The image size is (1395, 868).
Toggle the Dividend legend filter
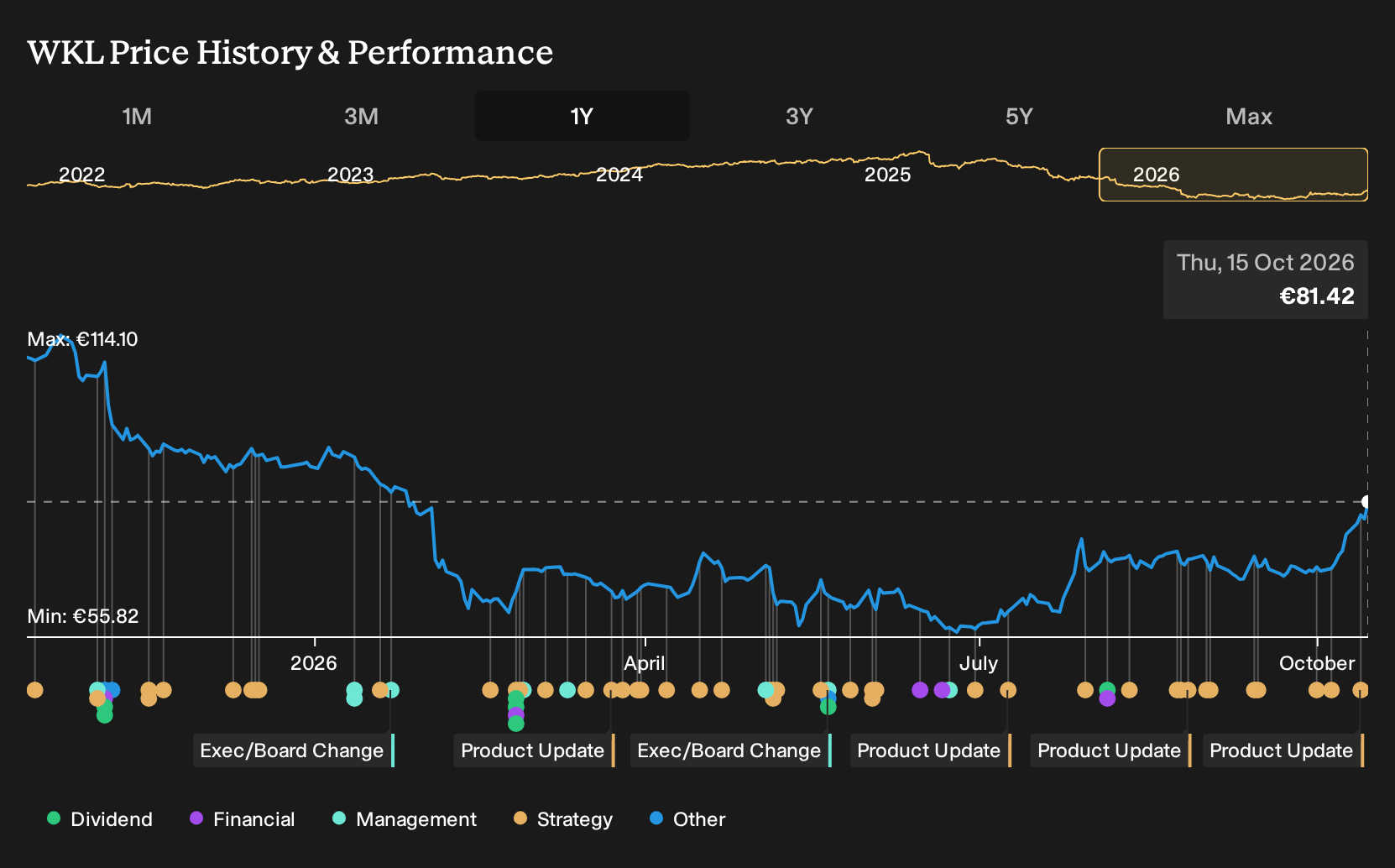point(100,818)
